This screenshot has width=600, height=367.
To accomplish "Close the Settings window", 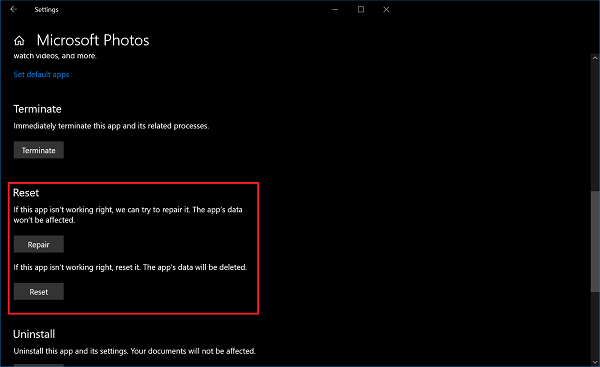I will [386, 10].
